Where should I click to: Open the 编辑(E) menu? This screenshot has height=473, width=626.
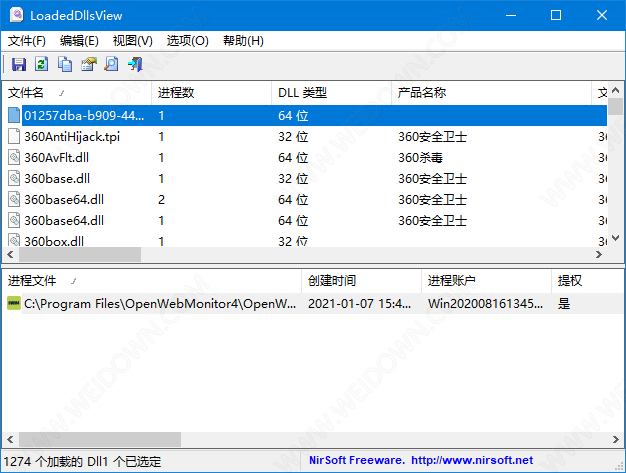pos(79,41)
